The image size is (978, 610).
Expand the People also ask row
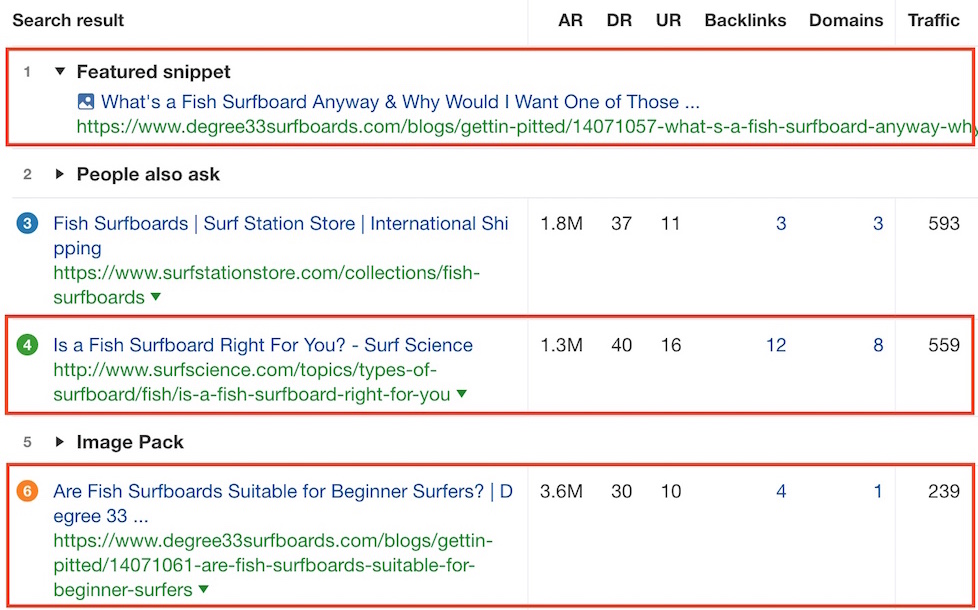[x=60, y=174]
